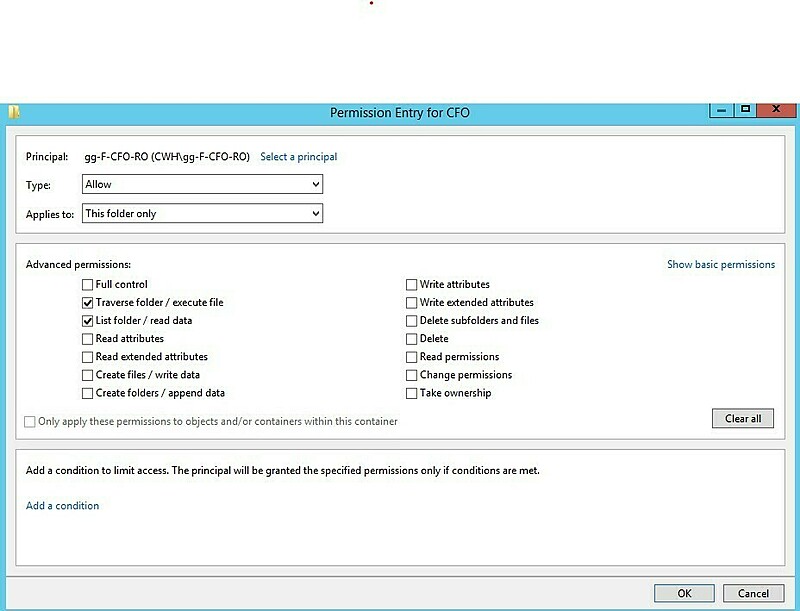Check Create folders / append data
The width and height of the screenshot is (800, 611).
click(x=87, y=393)
